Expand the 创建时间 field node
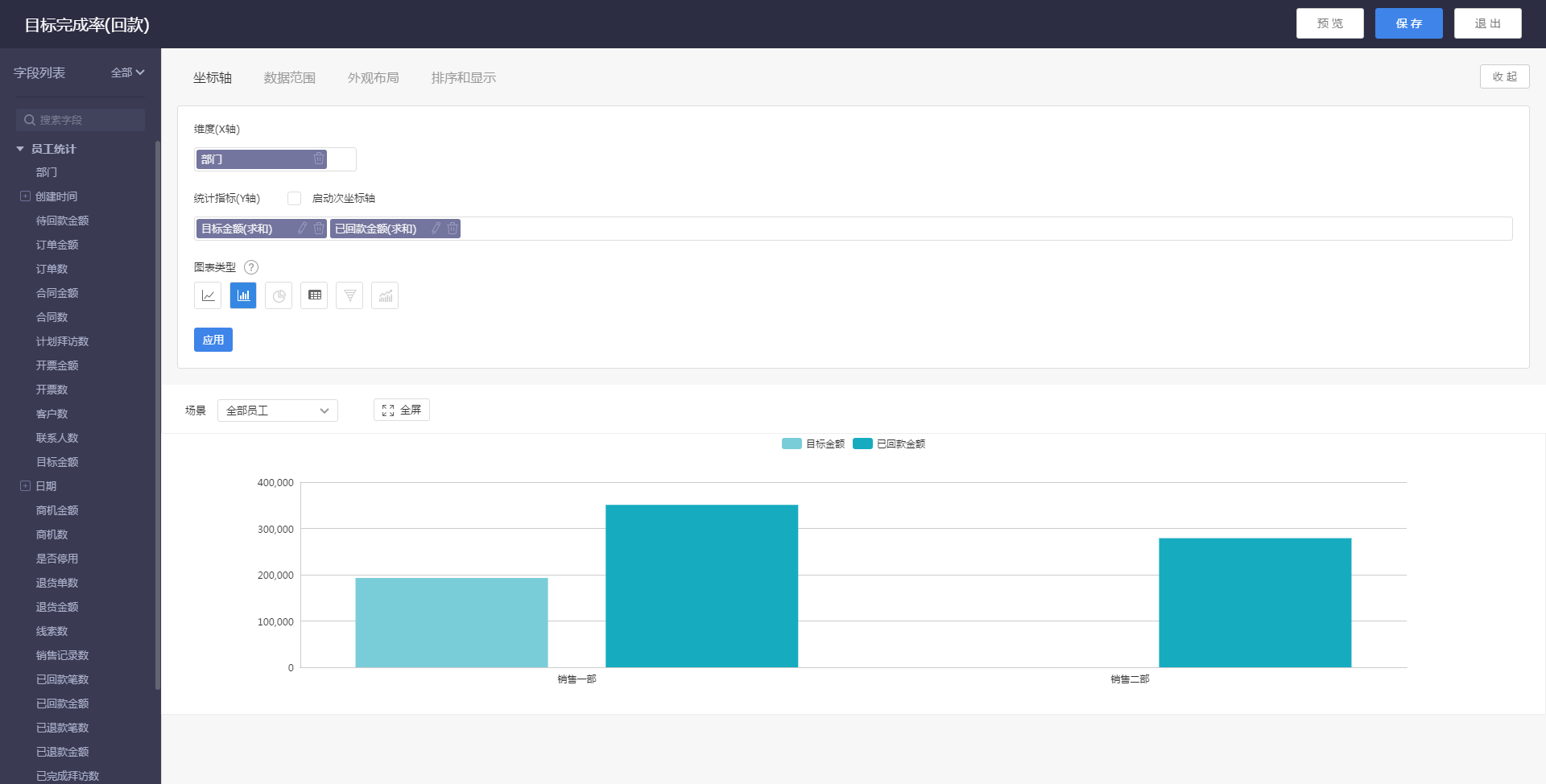This screenshot has height=784, width=1546. (x=25, y=196)
